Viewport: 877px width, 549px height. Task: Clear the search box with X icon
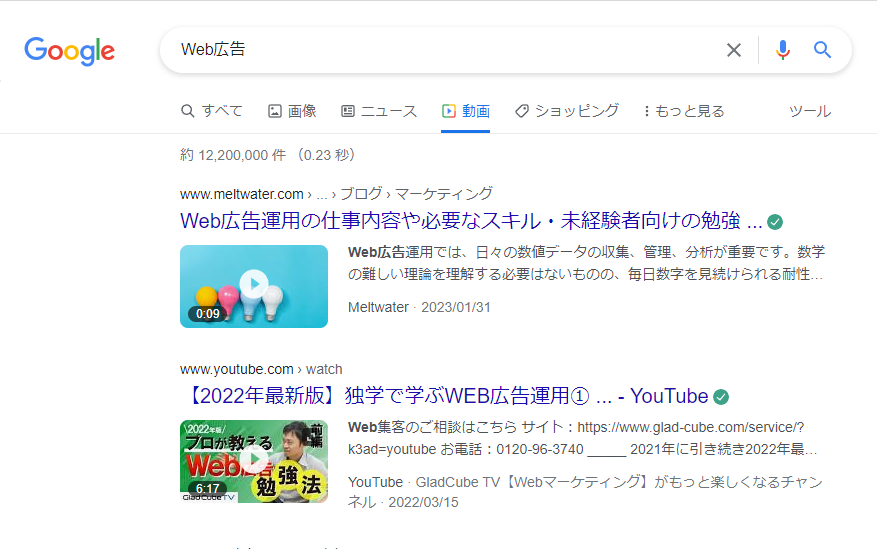pos(734,50)
